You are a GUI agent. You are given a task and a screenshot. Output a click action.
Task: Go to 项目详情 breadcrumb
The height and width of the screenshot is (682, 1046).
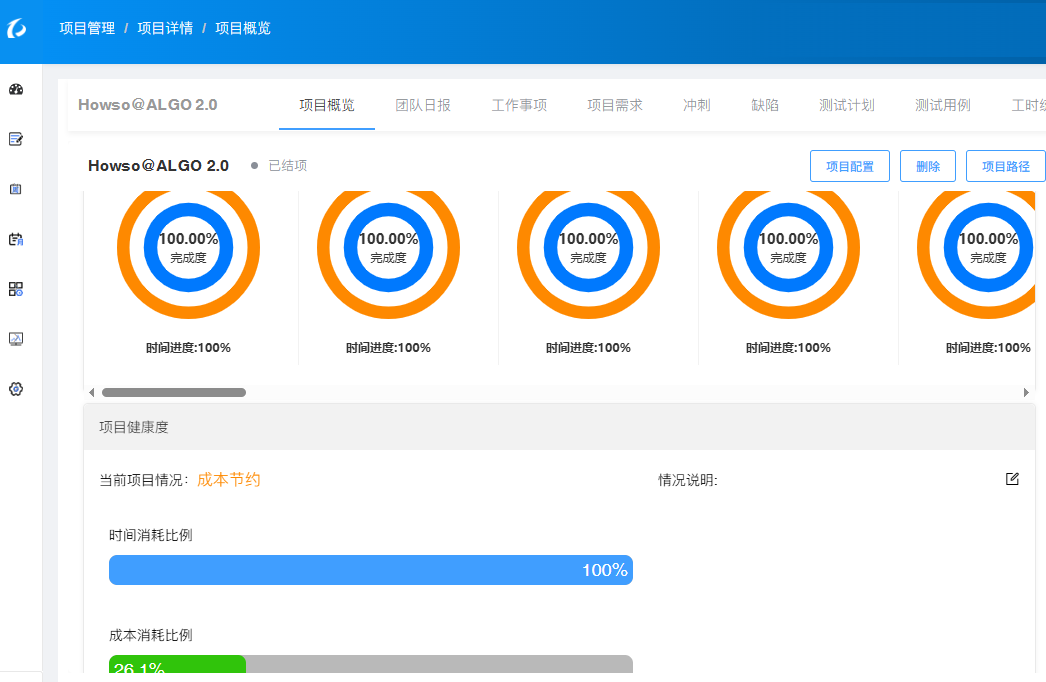[x=165, y=28]
